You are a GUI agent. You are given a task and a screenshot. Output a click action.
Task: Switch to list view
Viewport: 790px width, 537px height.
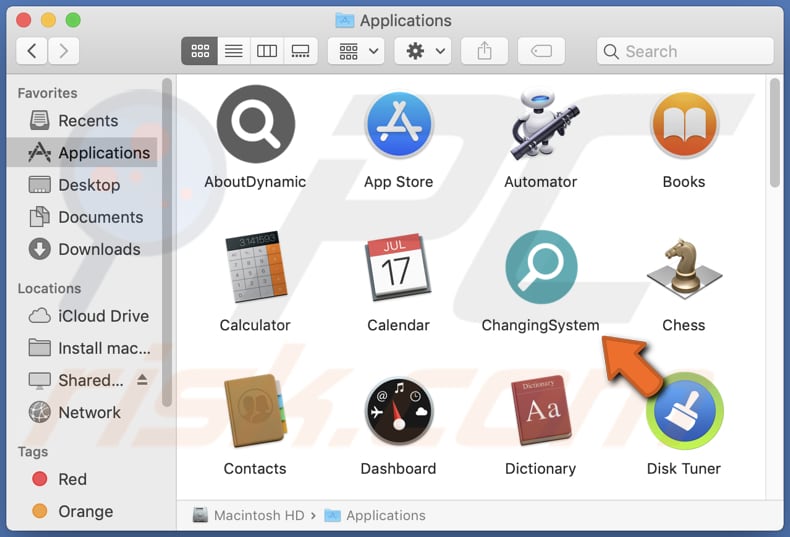[234, 51]
